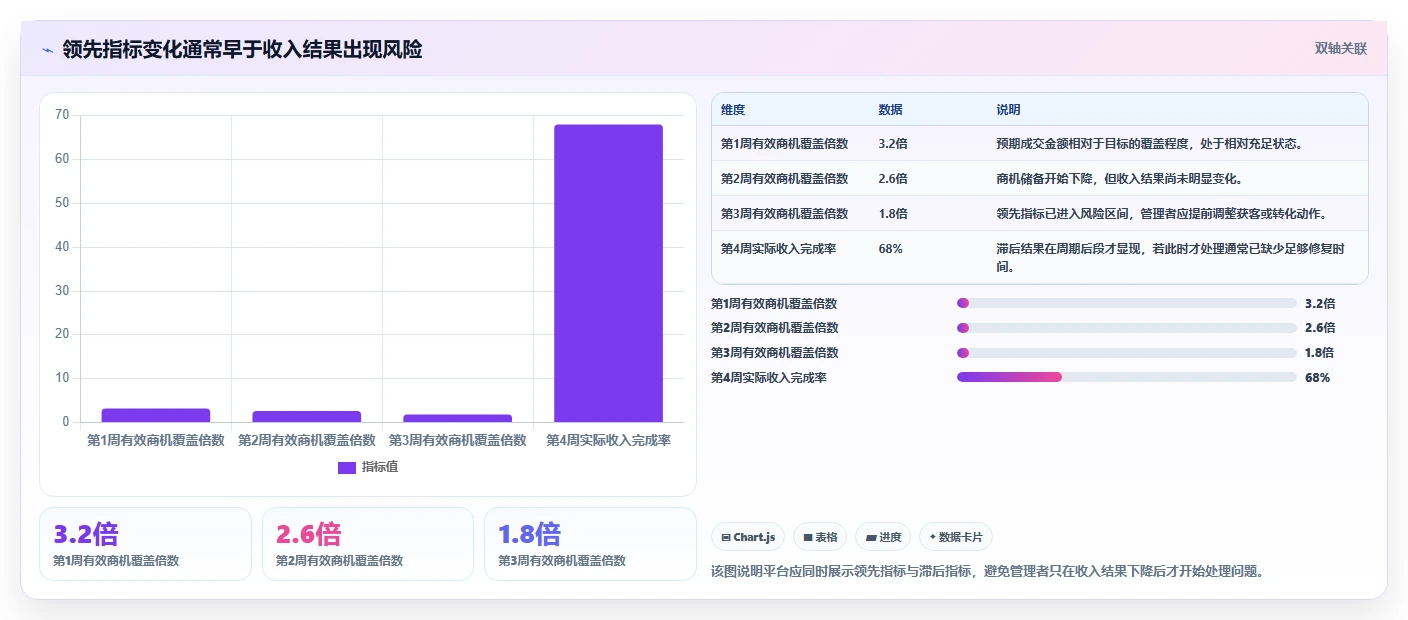Click the 维度 table column header

tap(733, 109)
